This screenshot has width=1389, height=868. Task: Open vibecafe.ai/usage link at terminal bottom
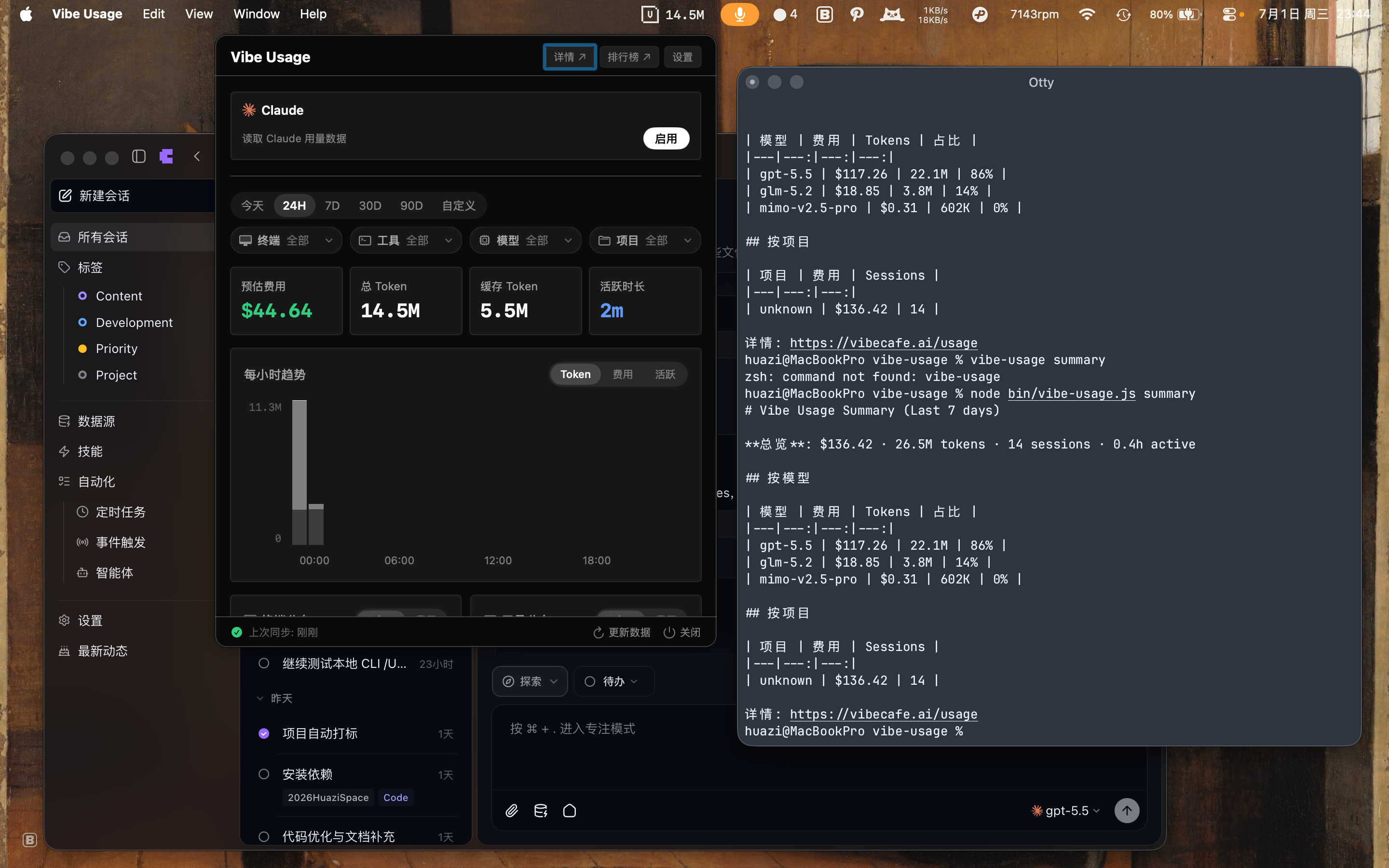point(884,714)
